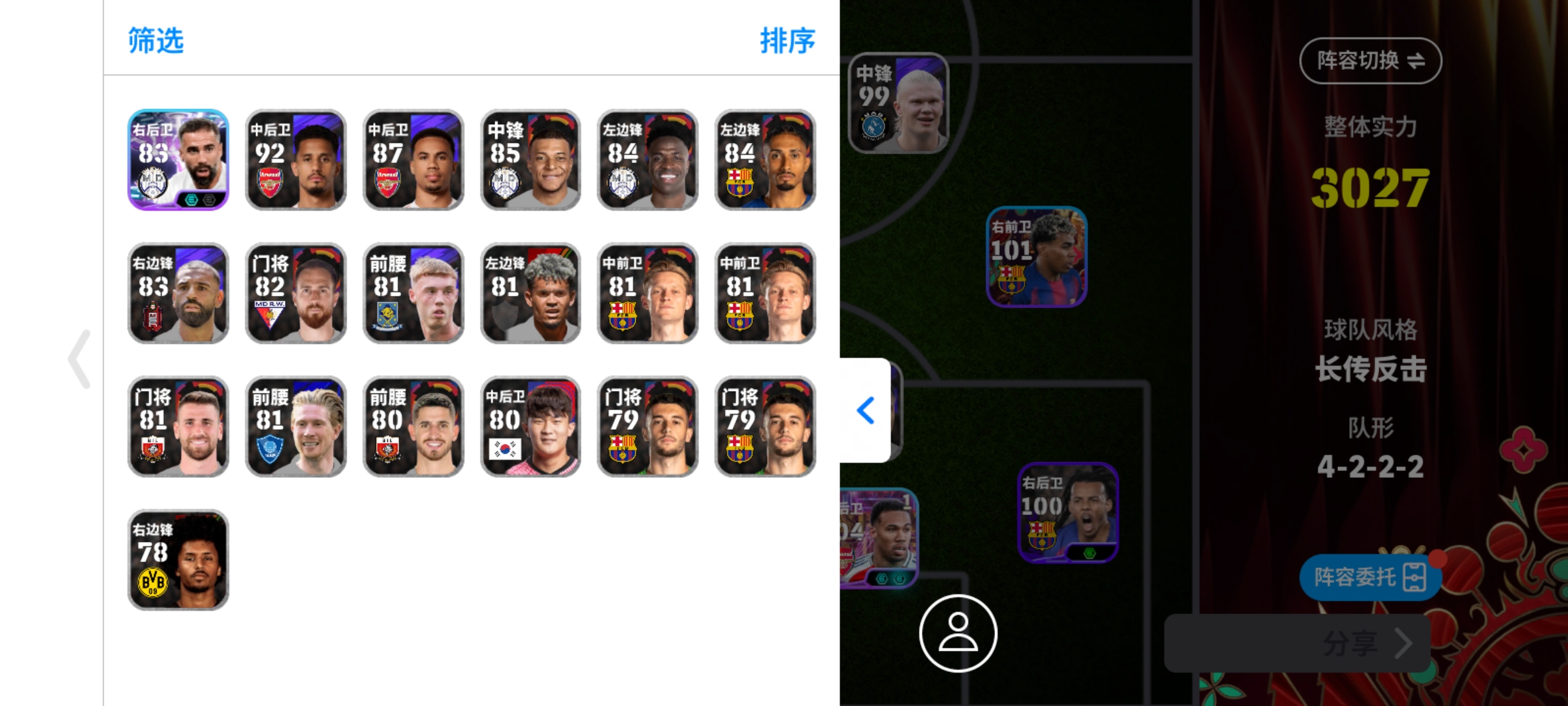Collapse the player list with the blue chevron
Viewport: 1568px width, 706px height.
coord(866,411)
